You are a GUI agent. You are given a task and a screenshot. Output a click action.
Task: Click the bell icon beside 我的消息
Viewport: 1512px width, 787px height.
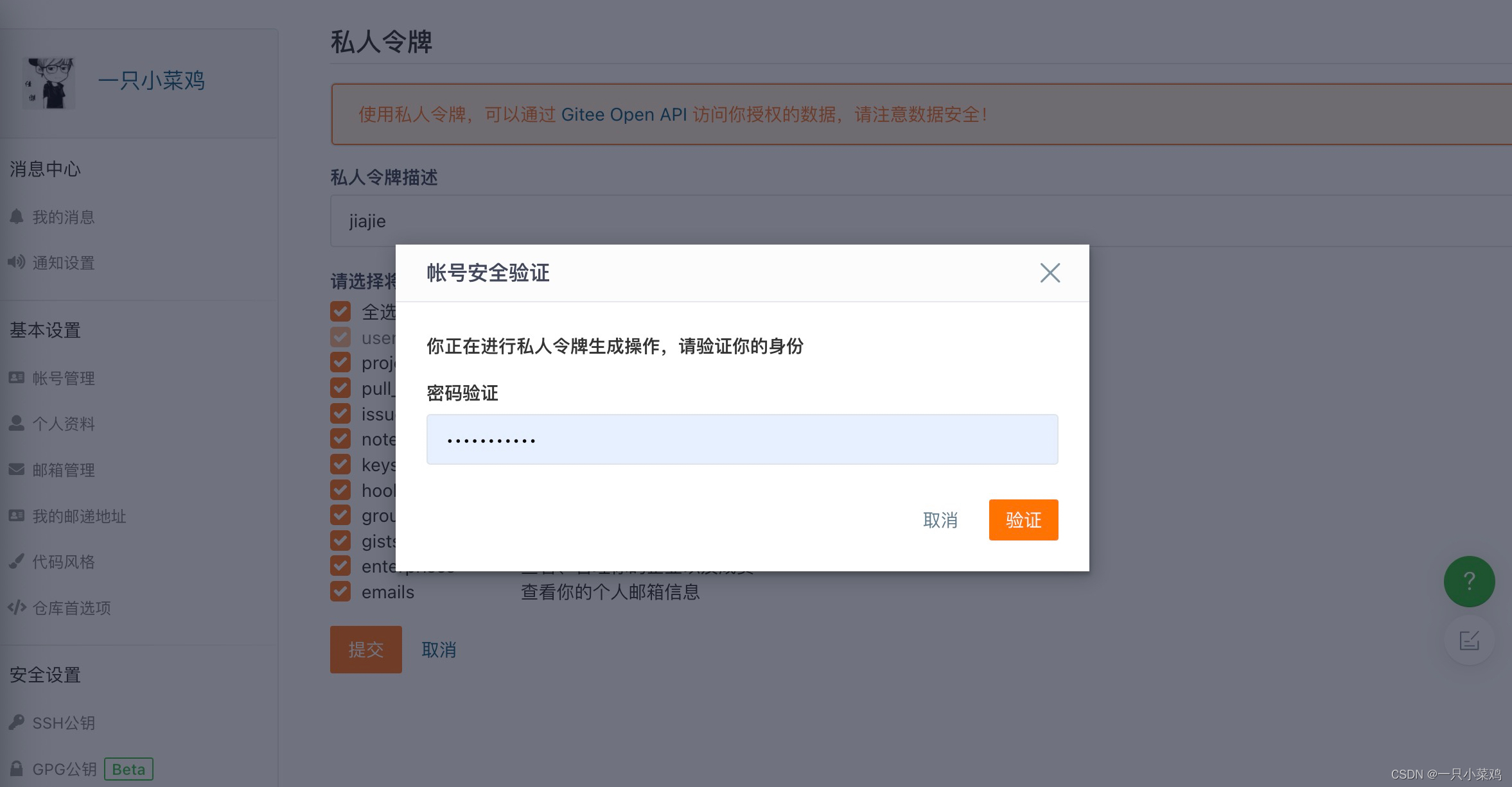17,217
